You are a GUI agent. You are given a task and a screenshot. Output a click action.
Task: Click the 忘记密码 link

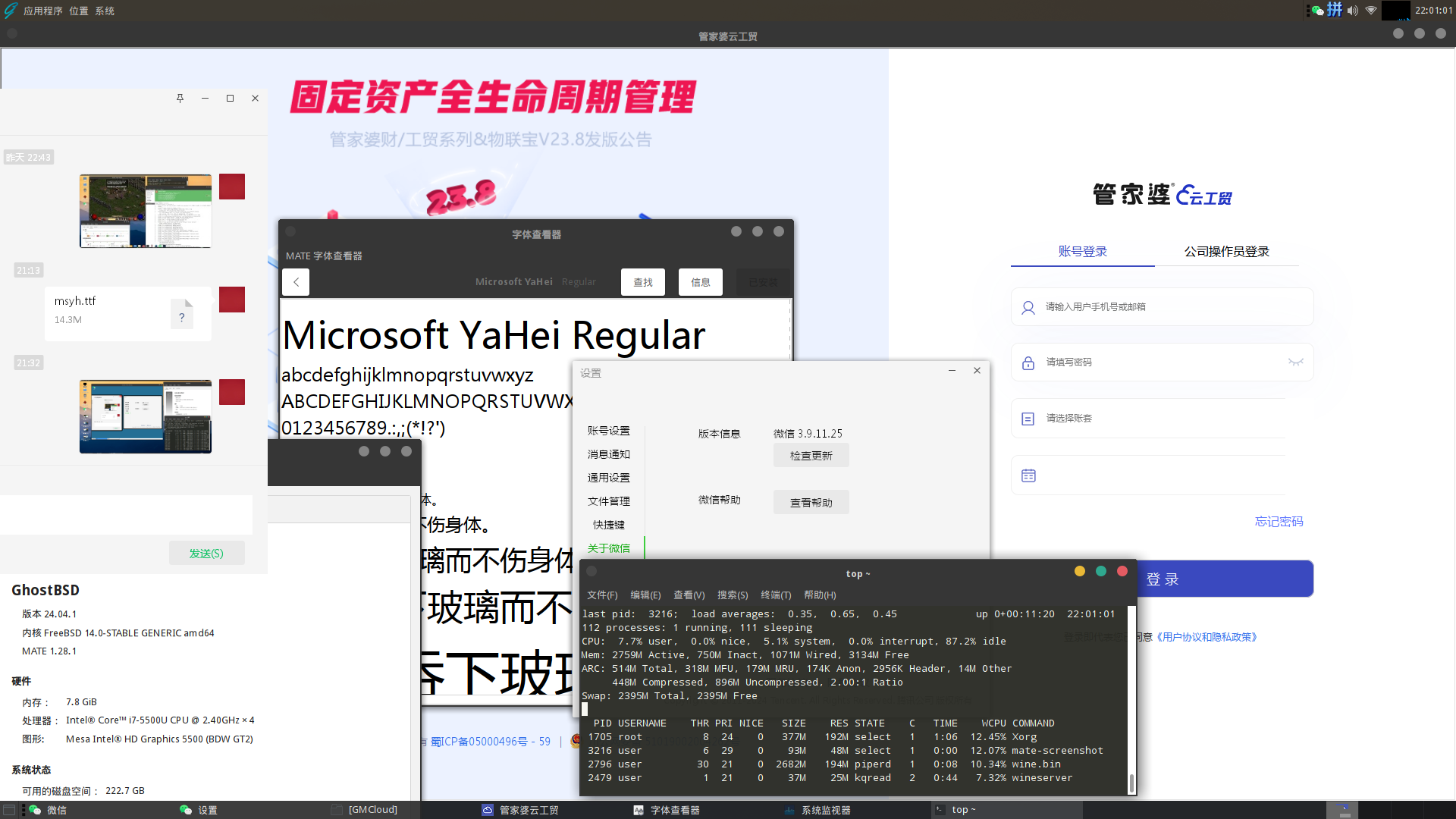pyautogui.click(x=1279, y=522)
